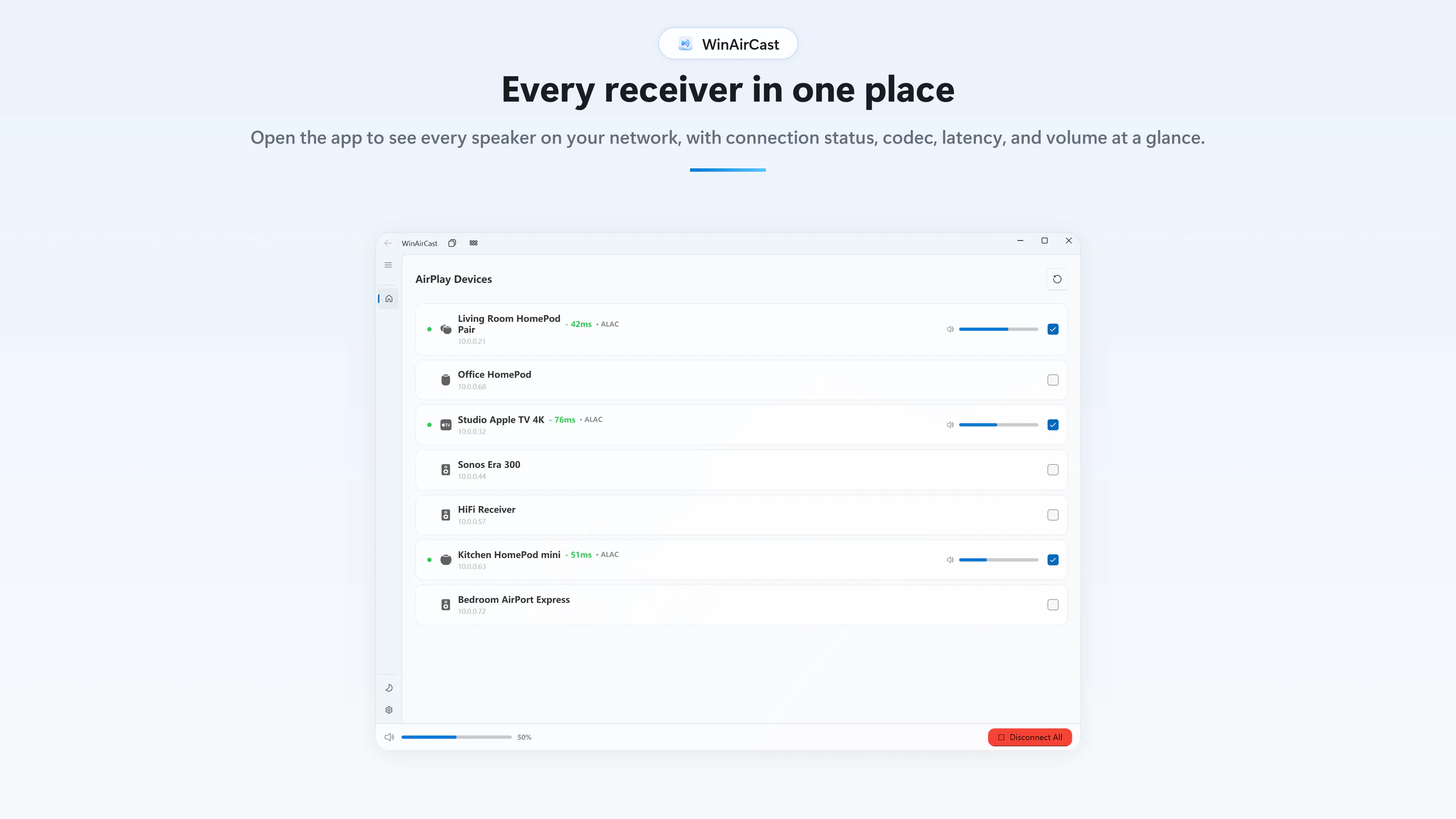Set Living Room HomePod Pair volume slider
Viewport: 1456px width, 819px height.
pyautogui.click(x=999, y=329)
